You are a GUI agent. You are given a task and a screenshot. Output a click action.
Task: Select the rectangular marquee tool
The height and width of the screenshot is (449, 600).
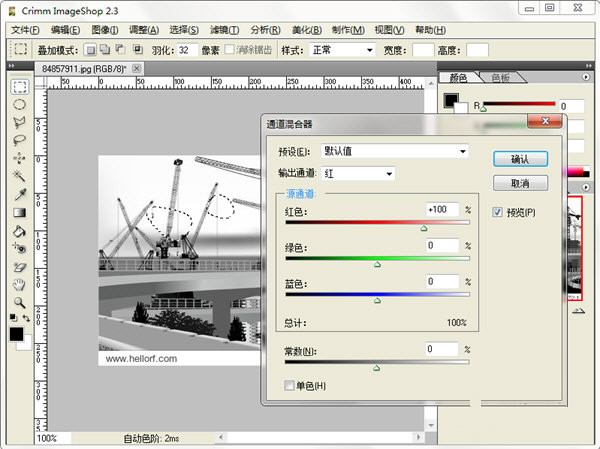point(20,87)
